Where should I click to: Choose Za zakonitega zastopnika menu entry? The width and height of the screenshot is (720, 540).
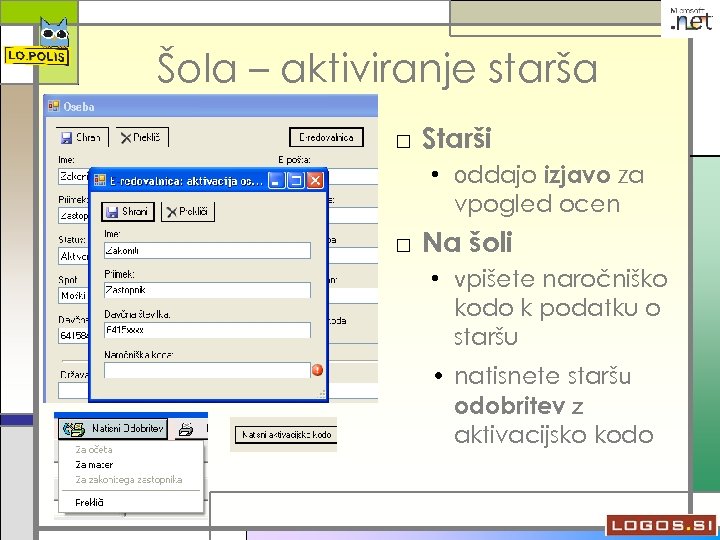[129, 480]
